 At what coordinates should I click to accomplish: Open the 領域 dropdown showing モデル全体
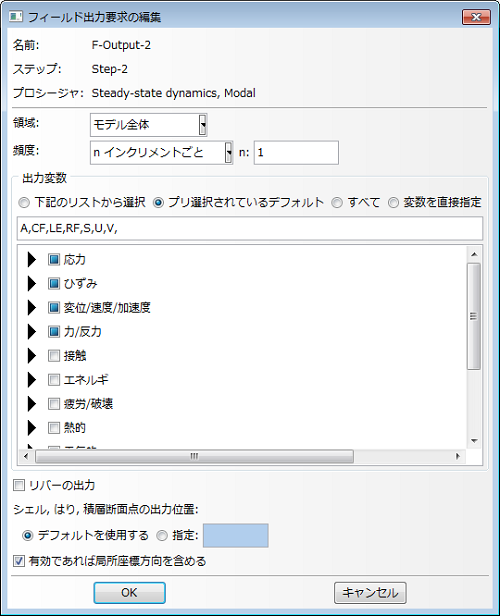148,125
